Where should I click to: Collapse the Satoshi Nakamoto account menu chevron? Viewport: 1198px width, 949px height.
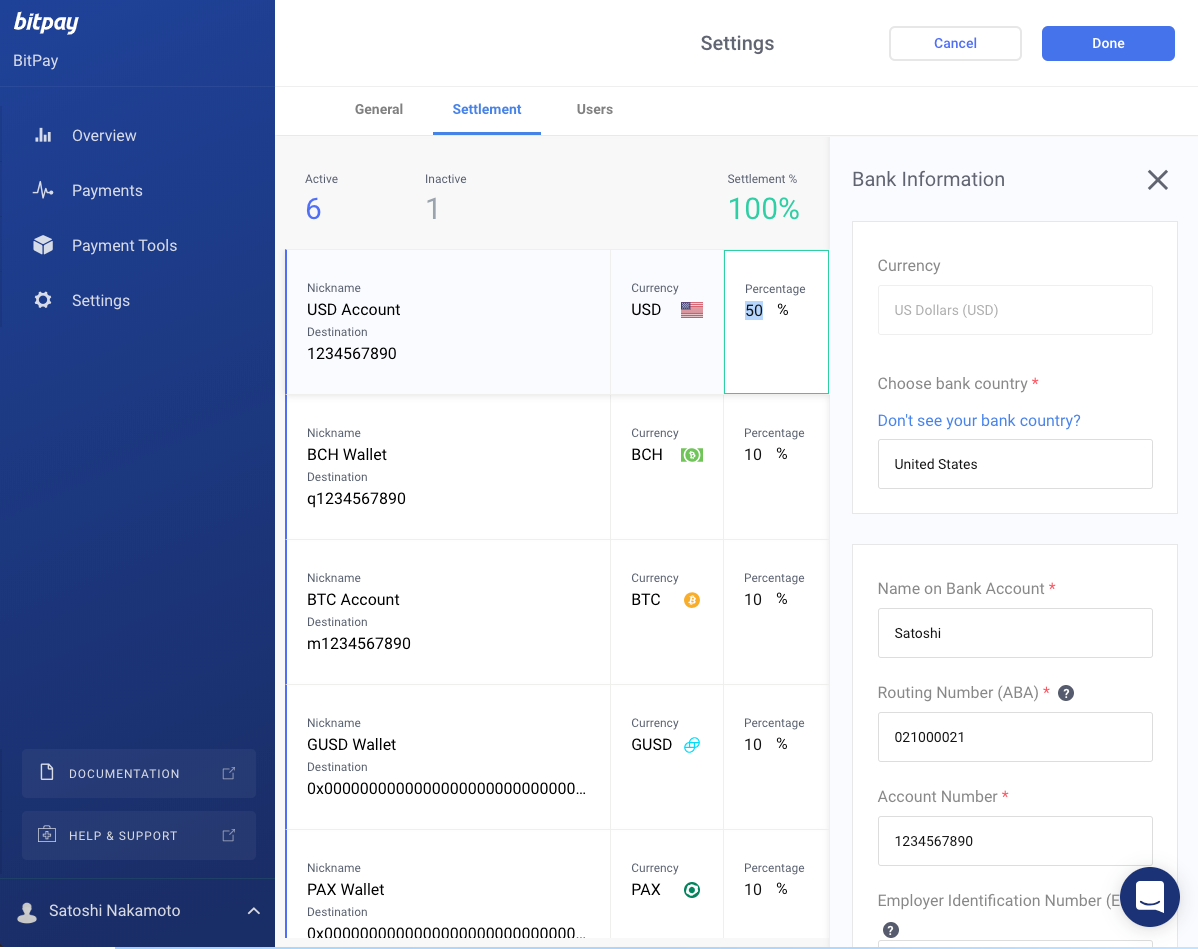point(253,911)
